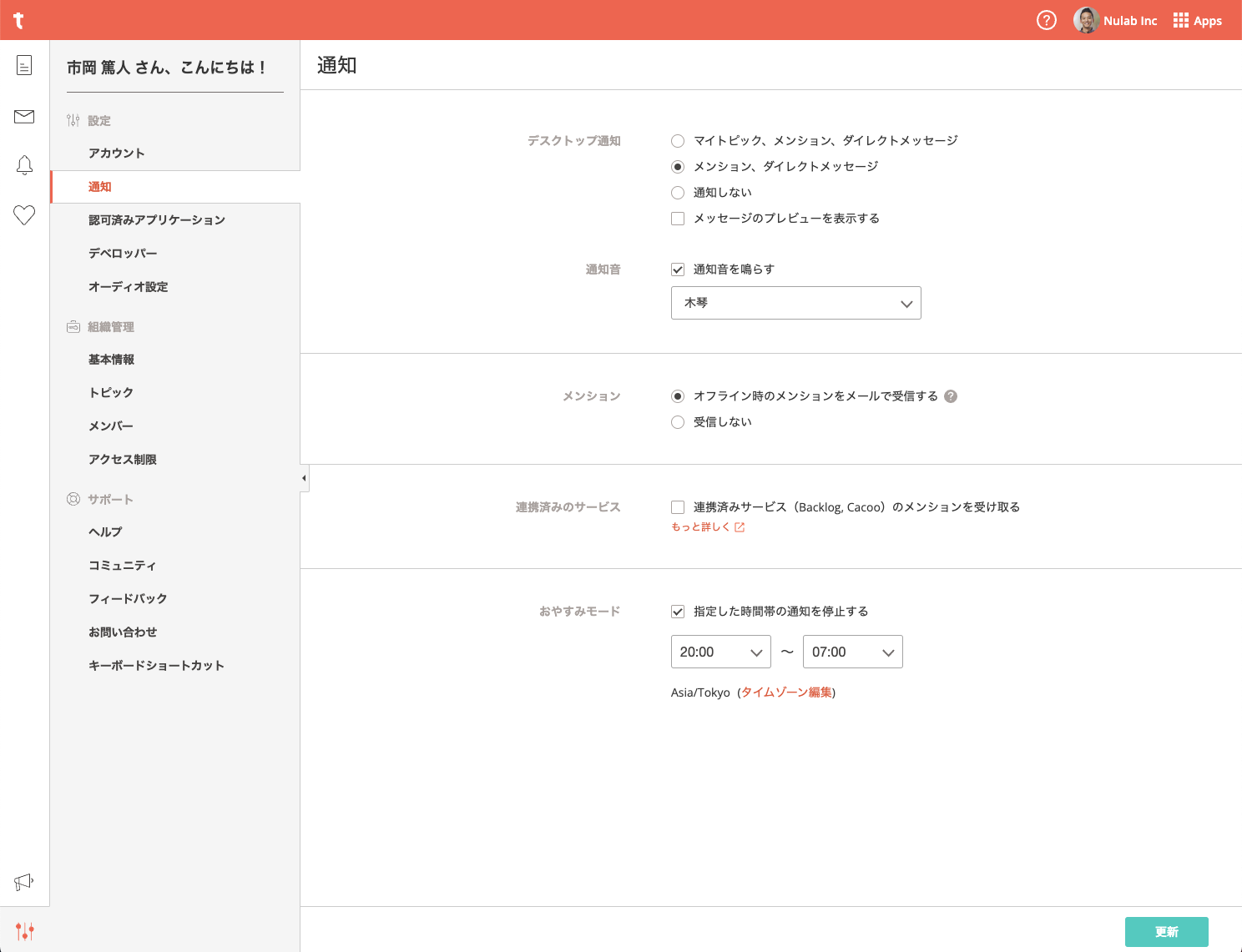
Task: Toggle 指定した時間帯の通知を停止する checkbox
Action: click(x=678, y=612)
